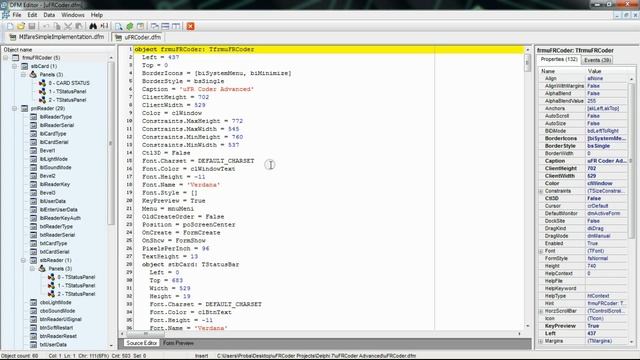Screen dimensions: 640x360
Task: Expand the Constraints property row
Action: (541, 191)
